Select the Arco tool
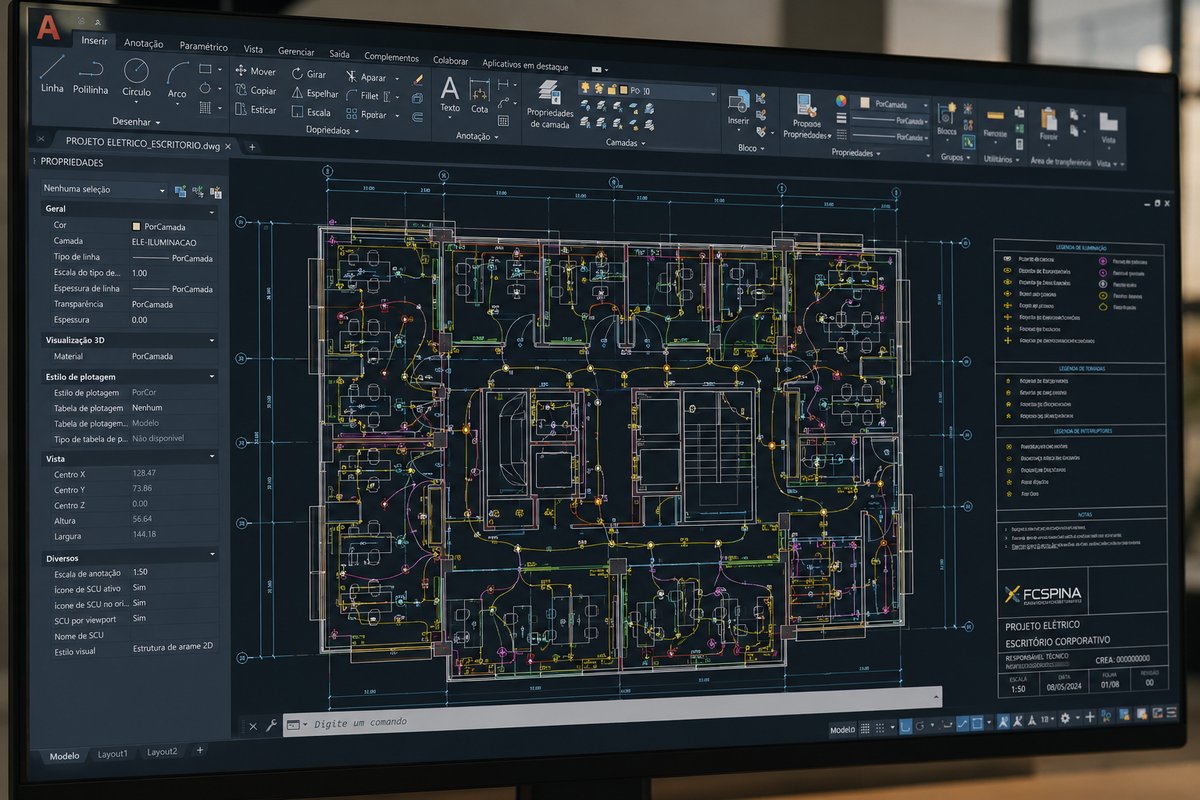The image size is (1200, 800). (177, 80)
